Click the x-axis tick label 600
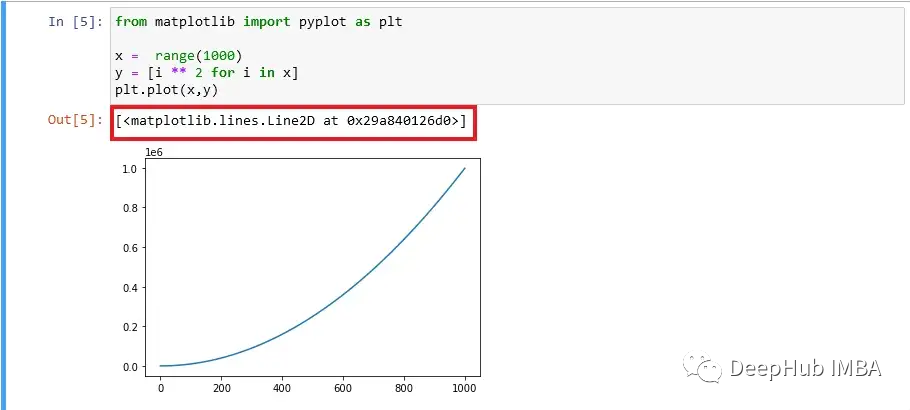Viewport: 910px width, 410px height. [343, 388]
